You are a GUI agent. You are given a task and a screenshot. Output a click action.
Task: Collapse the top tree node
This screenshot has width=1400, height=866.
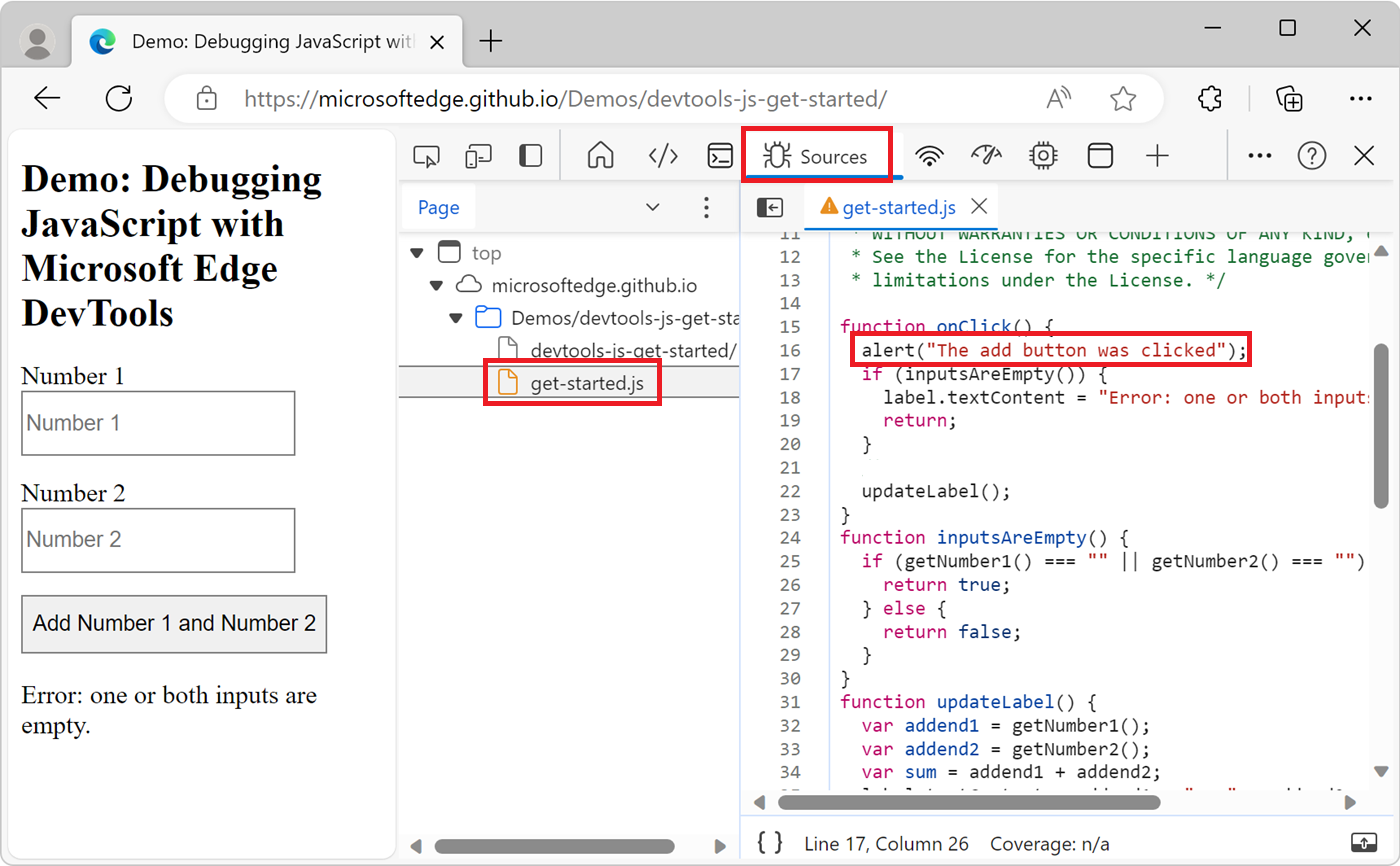(x=417, y=252)
